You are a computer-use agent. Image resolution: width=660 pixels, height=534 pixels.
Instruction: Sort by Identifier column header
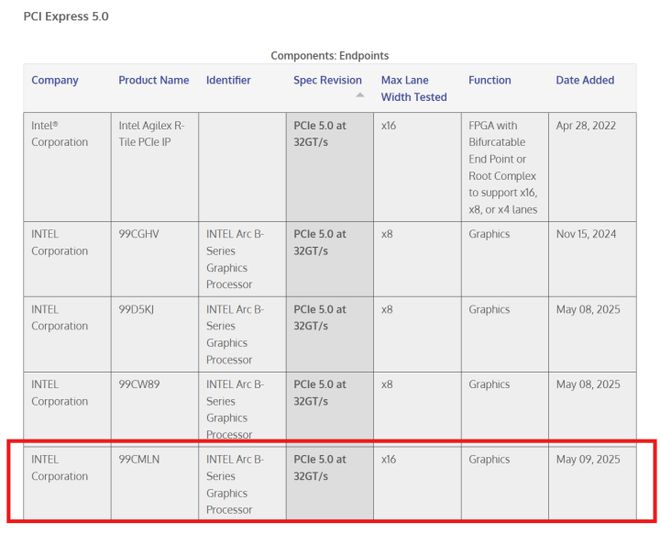click(x=228, y=80)
